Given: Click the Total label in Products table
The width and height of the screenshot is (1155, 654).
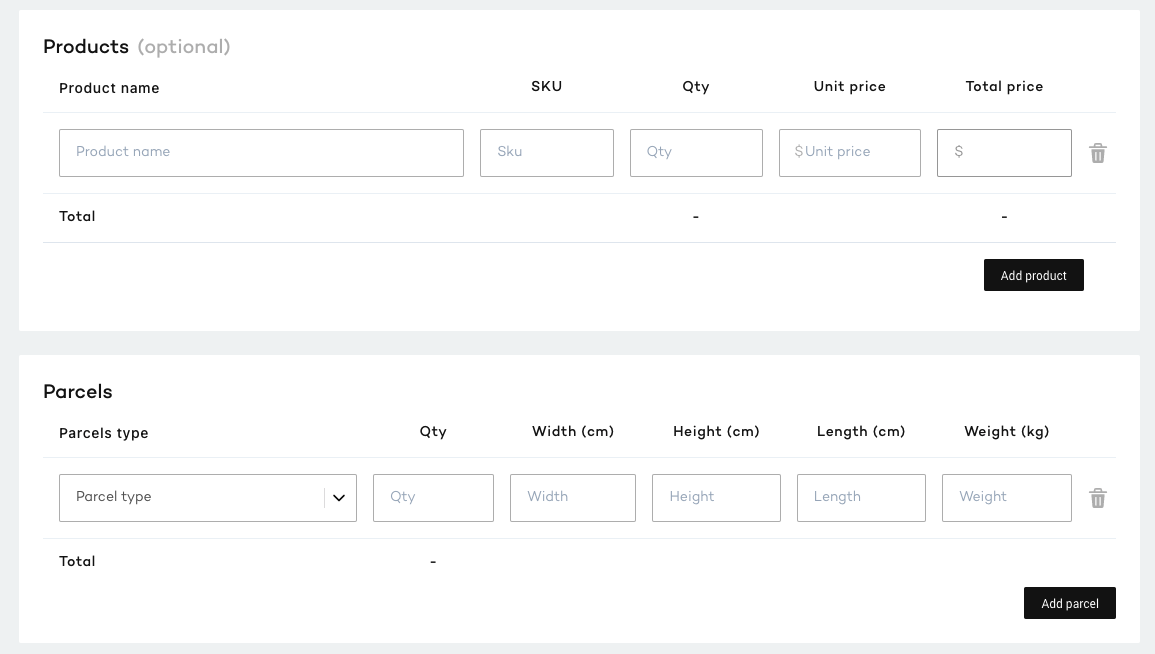Looking at the screenshot, I should pos(77,217).
